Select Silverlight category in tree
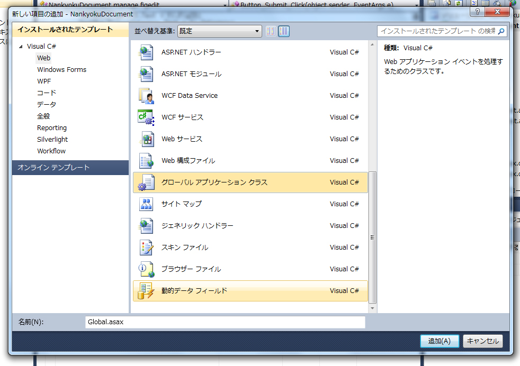Screen dimensions: 520x366 point(52,139)
